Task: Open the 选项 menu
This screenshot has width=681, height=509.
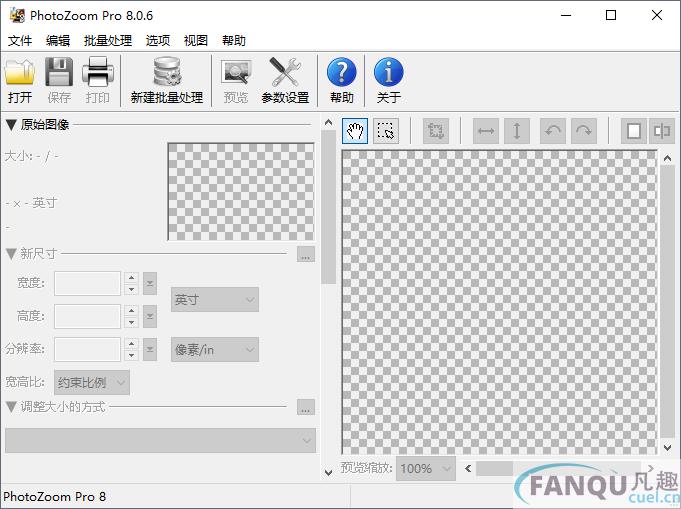Action: (158, 41)
